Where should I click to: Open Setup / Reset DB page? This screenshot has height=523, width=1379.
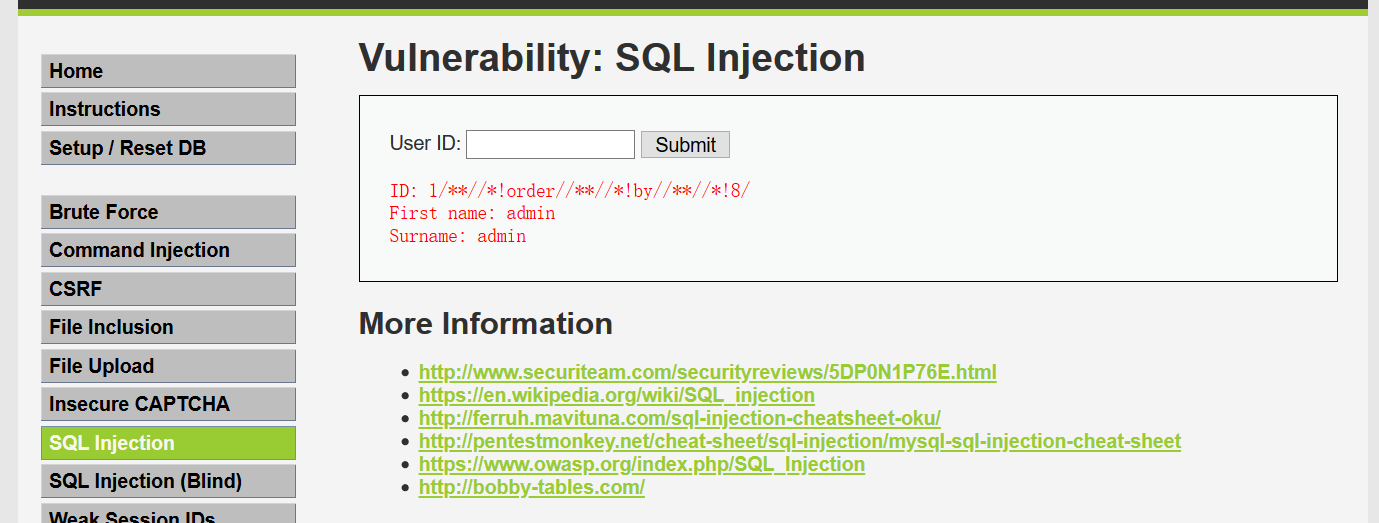(168, 148)
